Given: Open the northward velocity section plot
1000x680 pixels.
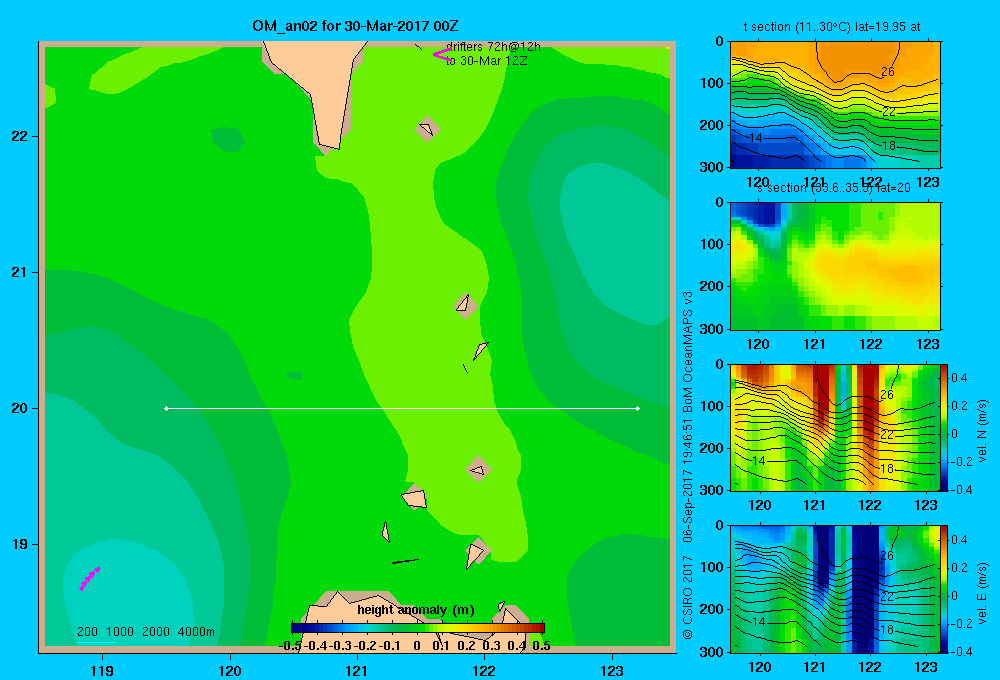Looking at the screenshot, I should 835,427.
